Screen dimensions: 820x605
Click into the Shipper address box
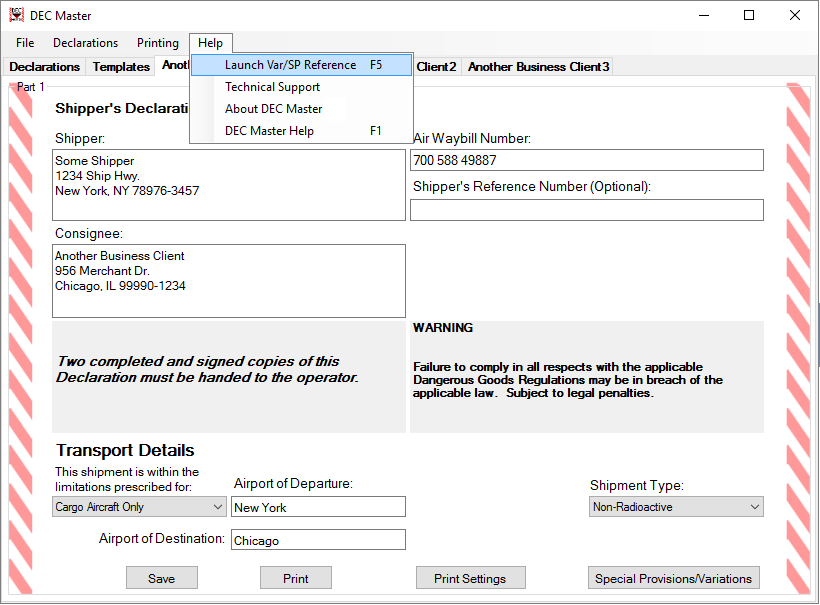pyautogui.click(x=229, y=185)
